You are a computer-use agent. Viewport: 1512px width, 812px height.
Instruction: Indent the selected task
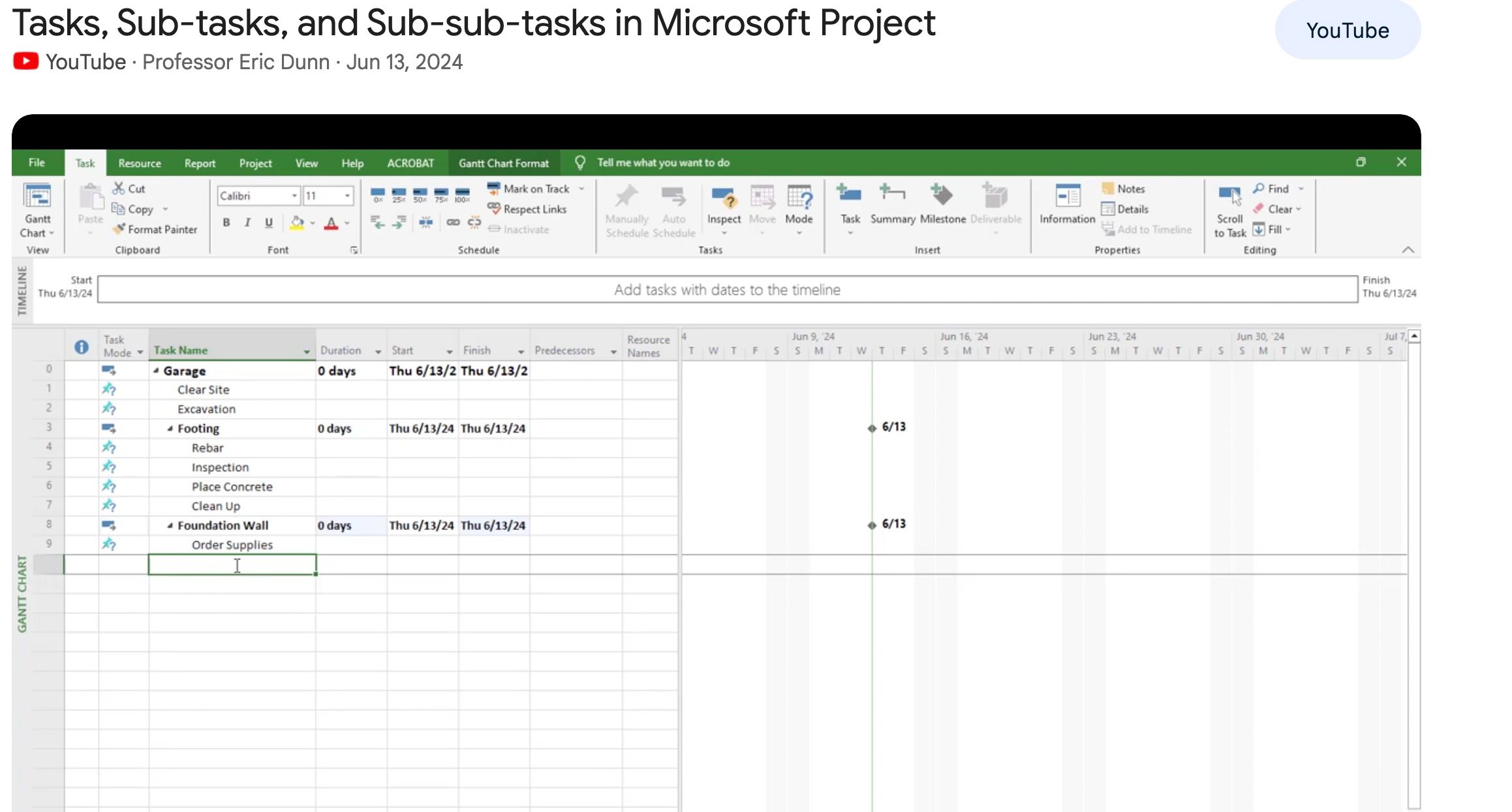pyautogui.click(x=399, y=223)
